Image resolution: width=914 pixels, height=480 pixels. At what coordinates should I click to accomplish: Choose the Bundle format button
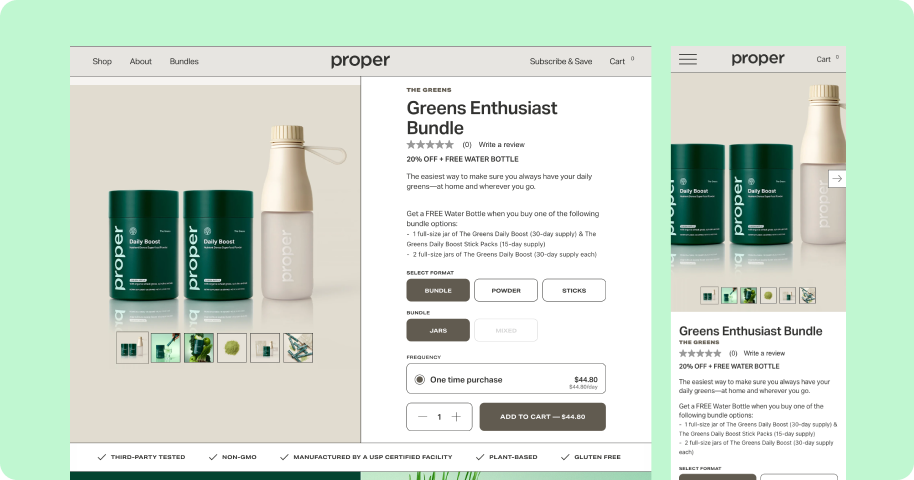click(438, 290)
